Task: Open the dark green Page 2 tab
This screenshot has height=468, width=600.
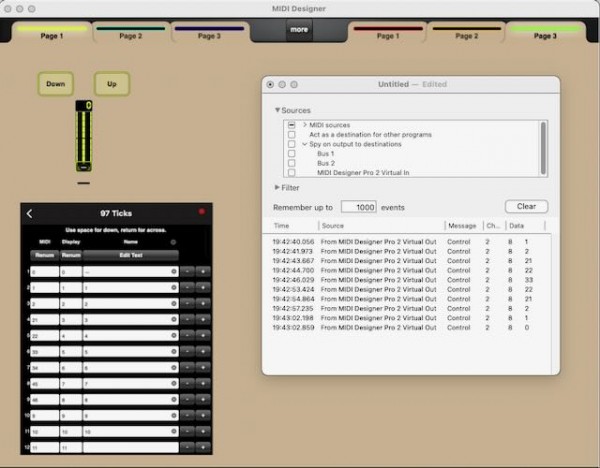Action: [130, 33]
